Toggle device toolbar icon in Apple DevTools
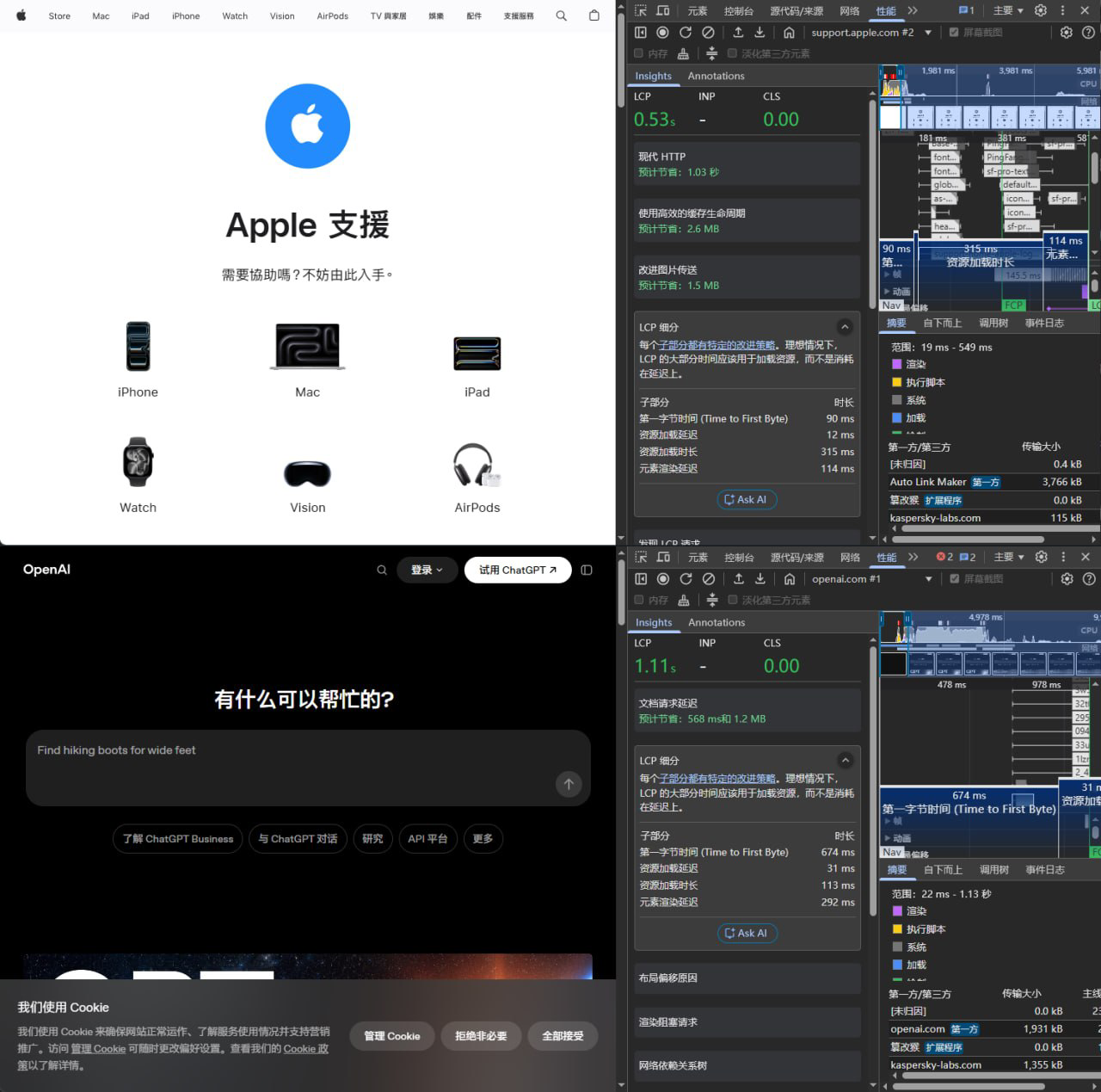 tap(663, 10)
